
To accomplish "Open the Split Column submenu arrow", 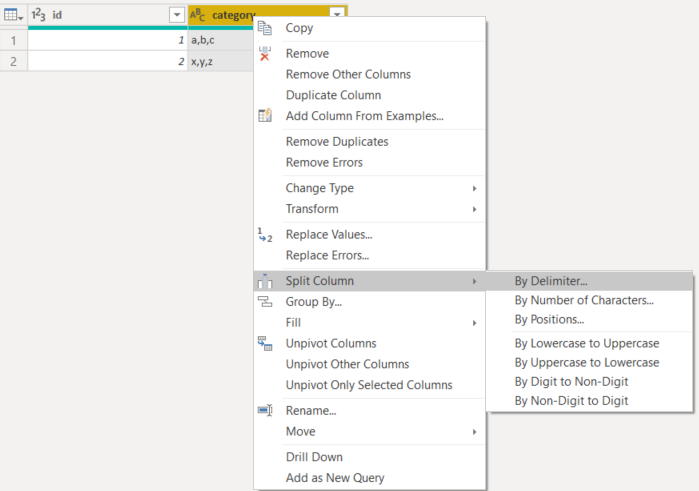I will pyautogui.click(x=474, y=281).
